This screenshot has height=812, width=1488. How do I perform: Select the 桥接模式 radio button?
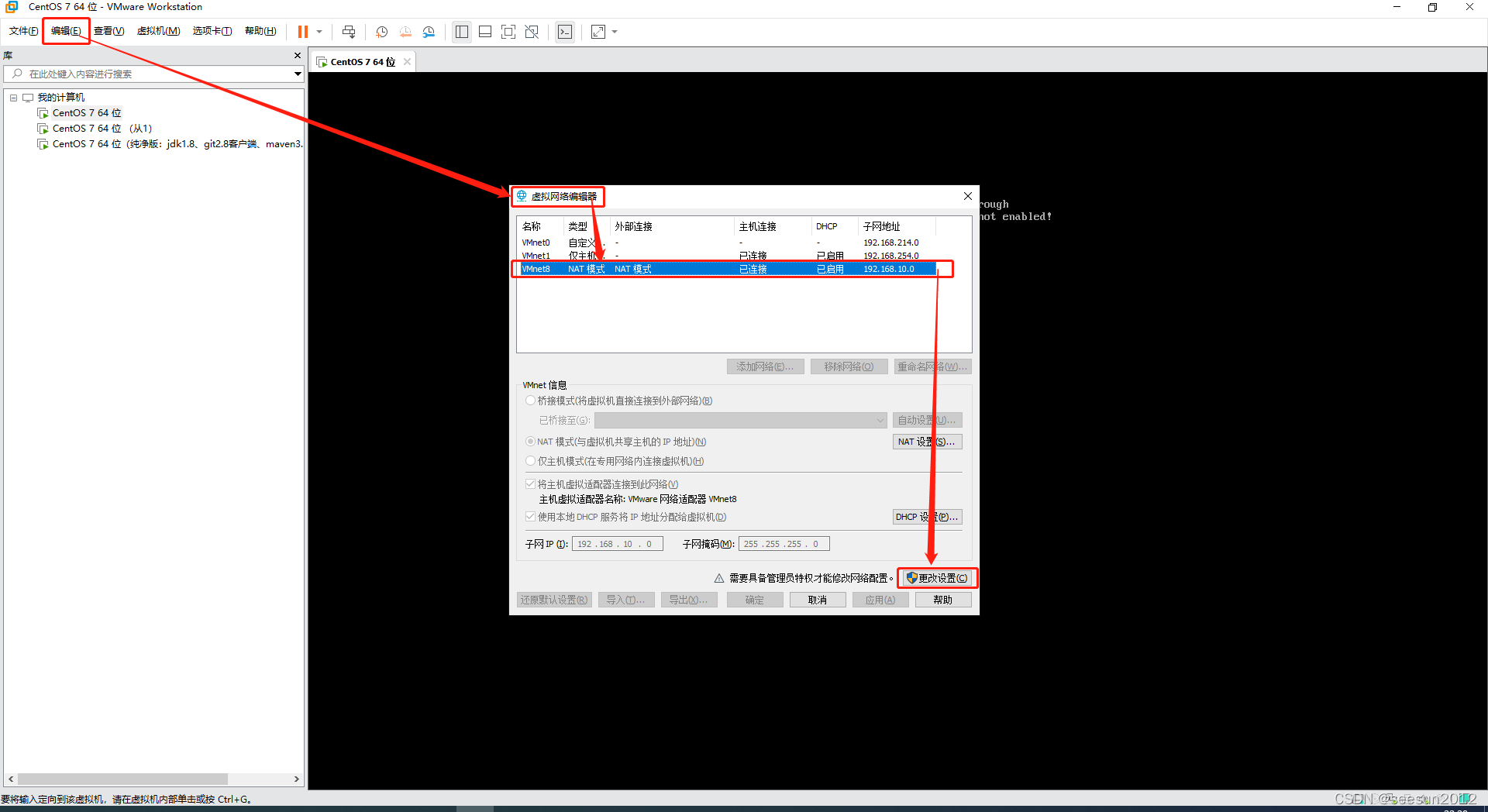click(x=531, y=401)
